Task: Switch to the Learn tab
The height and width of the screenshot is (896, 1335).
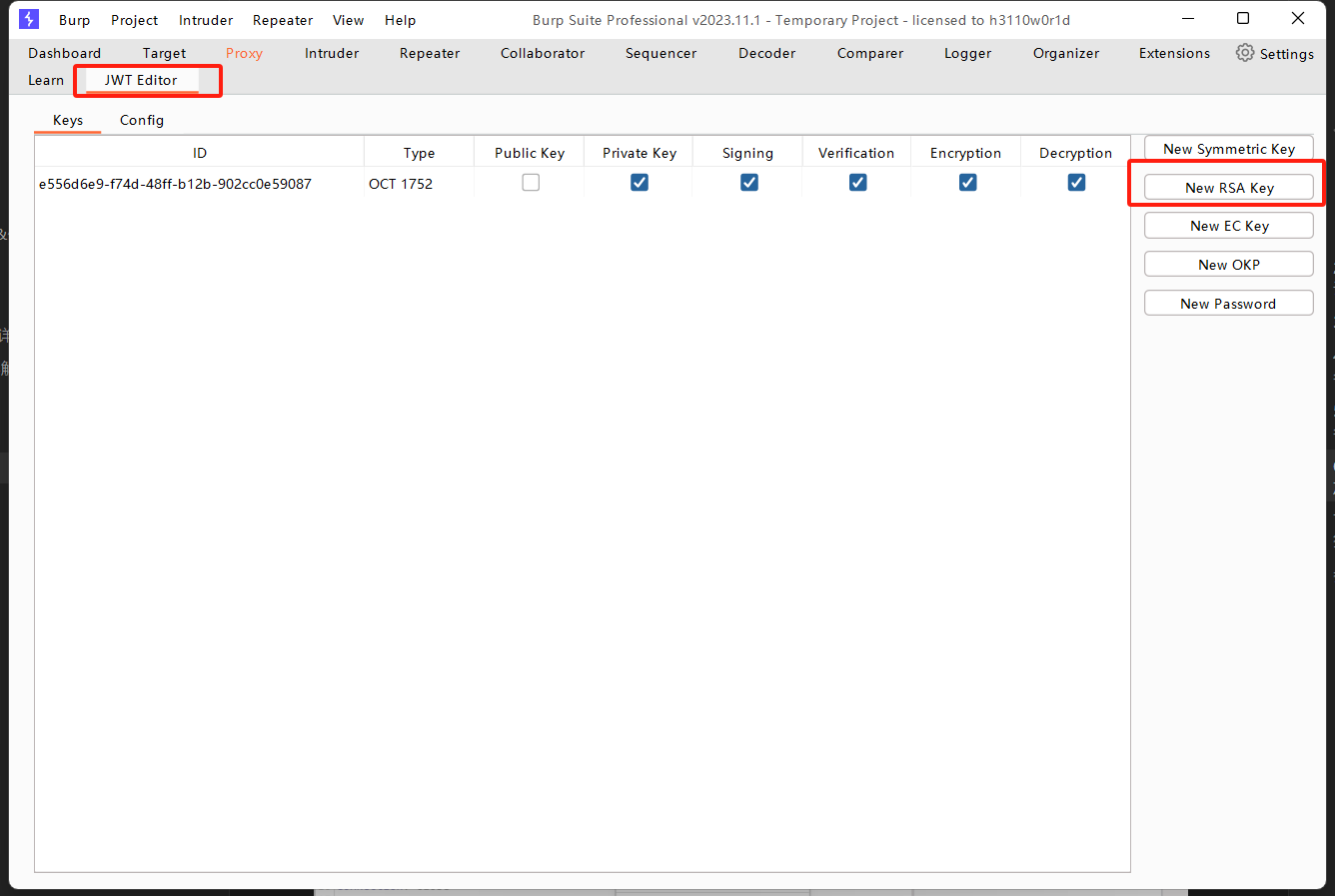Action: click(x=46, y=80)
